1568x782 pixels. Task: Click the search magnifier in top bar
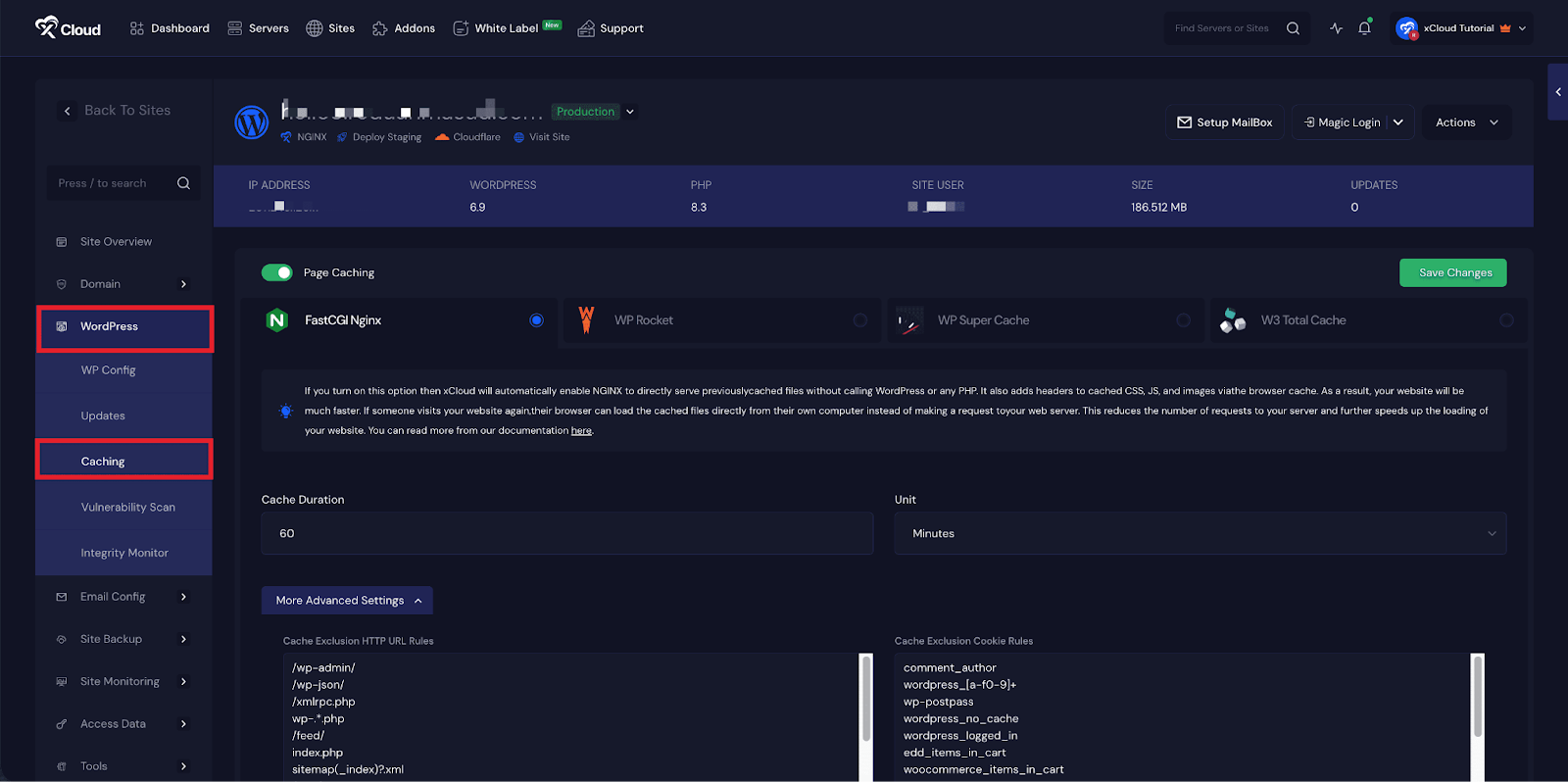[x=1293, y=28]
